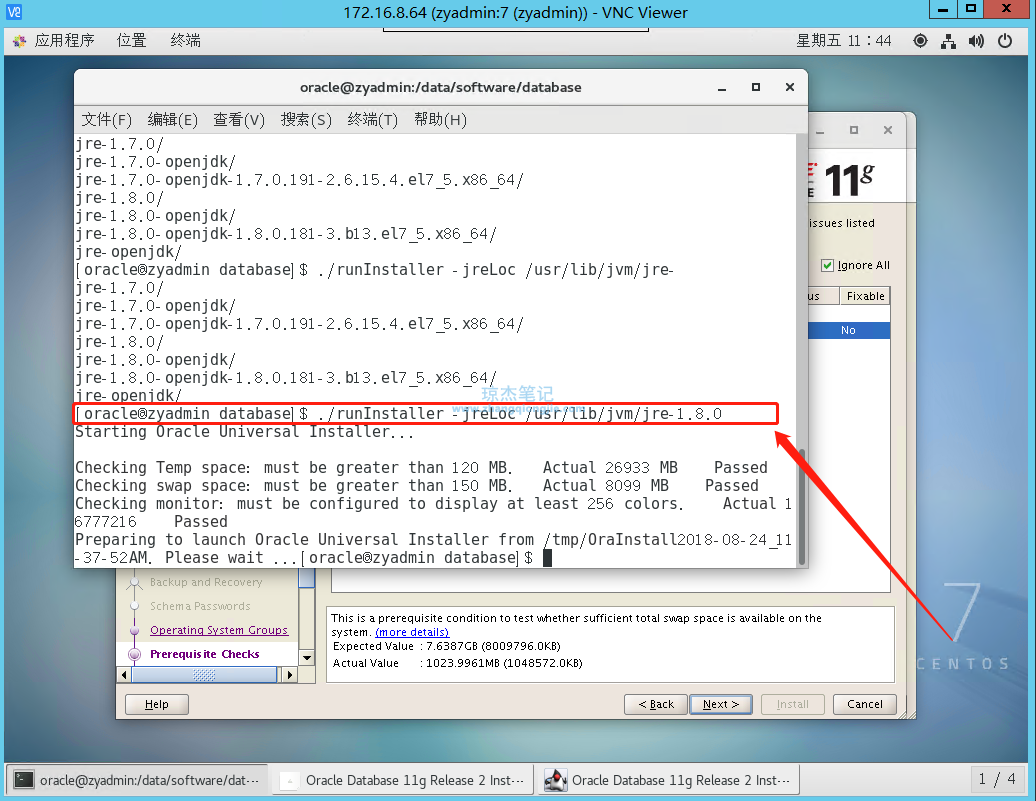Switch to second Oracle Database 11g taskbar item
The image size is (1036, 801).
click(x=669, y=781)
